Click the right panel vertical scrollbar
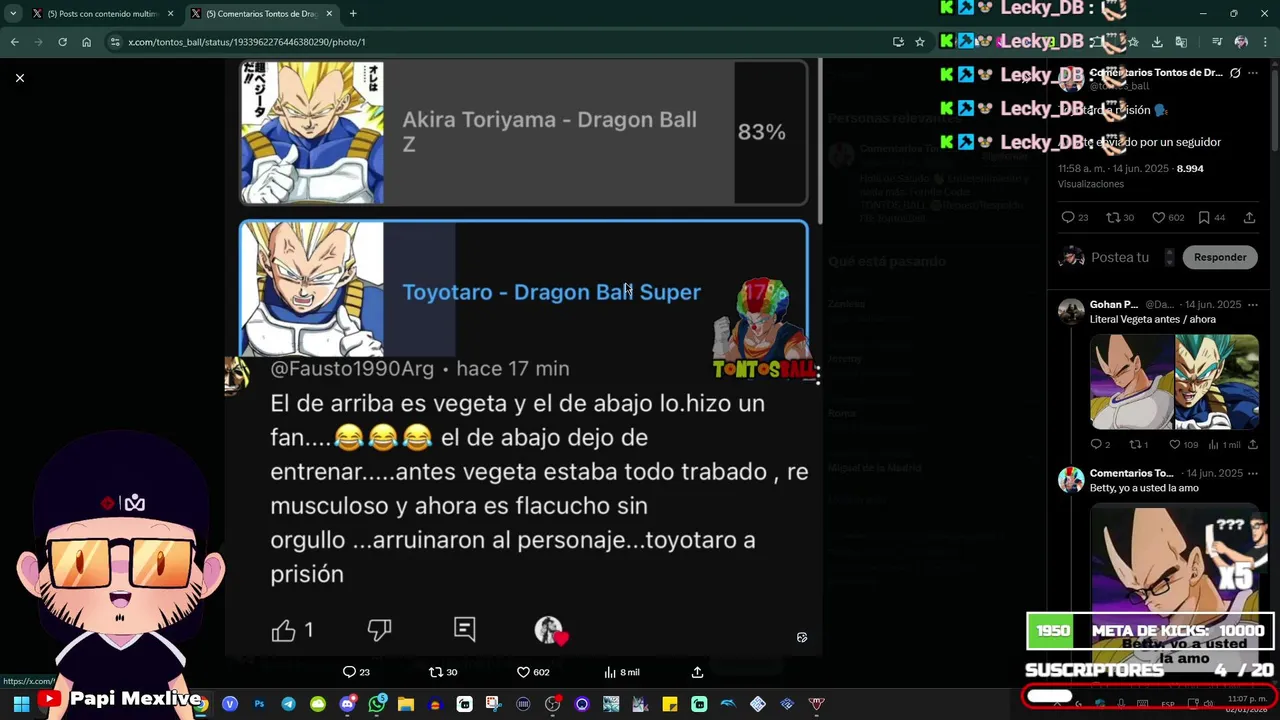This screenshot has width=1280, height=720. (1274, 110)
